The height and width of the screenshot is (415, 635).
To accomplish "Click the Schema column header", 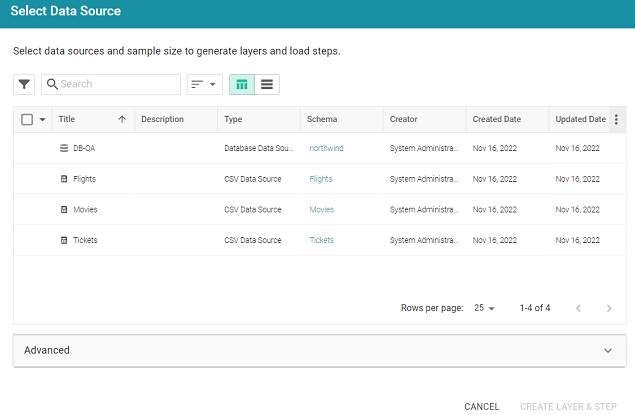I will [321, 120].
